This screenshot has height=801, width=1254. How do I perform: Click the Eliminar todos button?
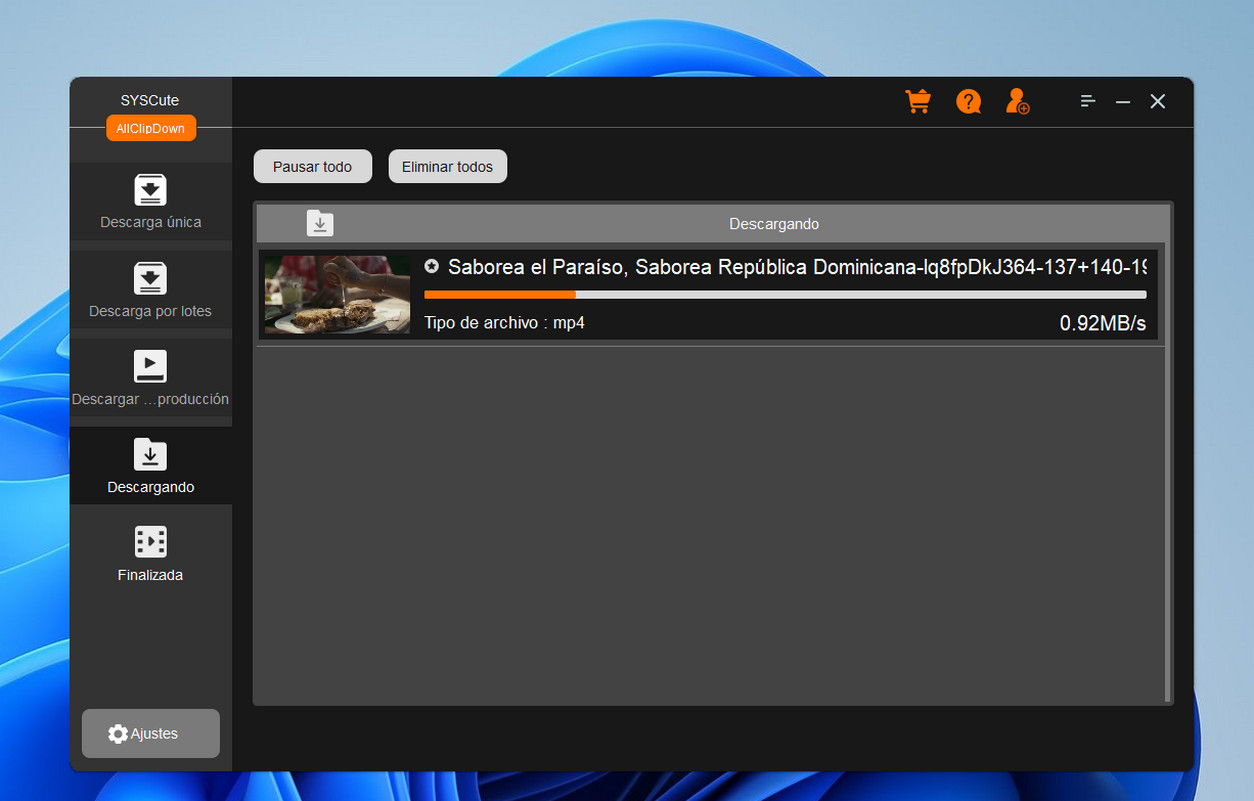pos(447,167)
